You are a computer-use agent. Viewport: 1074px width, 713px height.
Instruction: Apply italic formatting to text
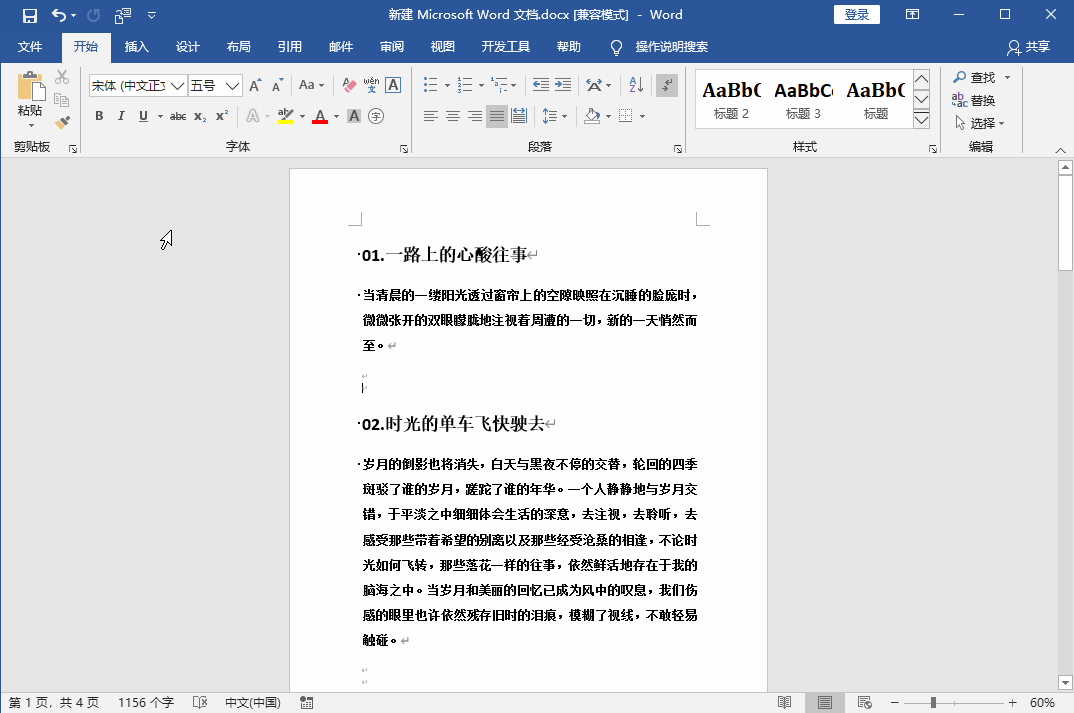[x=119, y=116]
